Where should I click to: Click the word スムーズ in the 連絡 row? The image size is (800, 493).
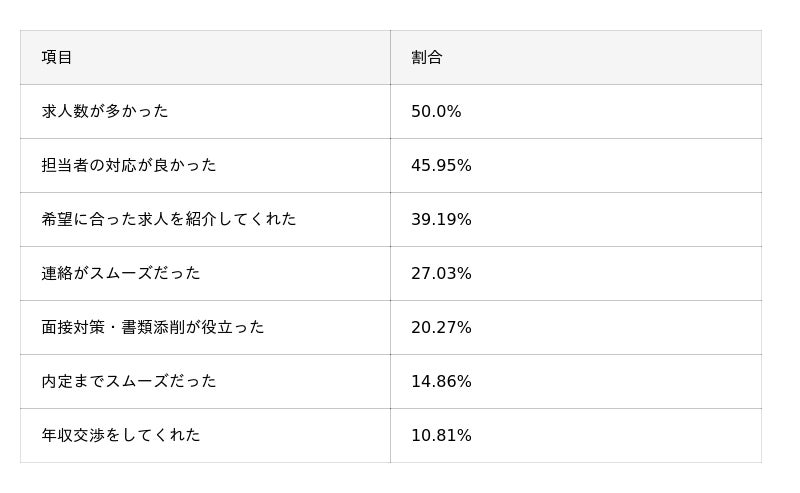click(128, 274)
